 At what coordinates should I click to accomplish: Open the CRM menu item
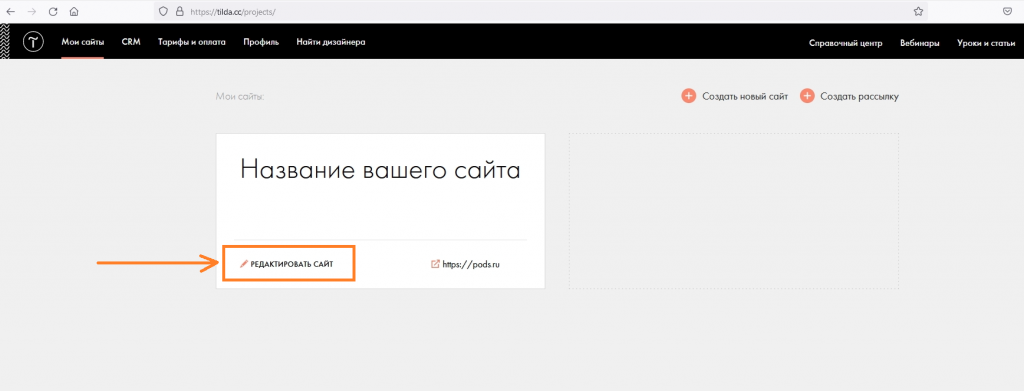pyautogui.click(x=131, y=42)
